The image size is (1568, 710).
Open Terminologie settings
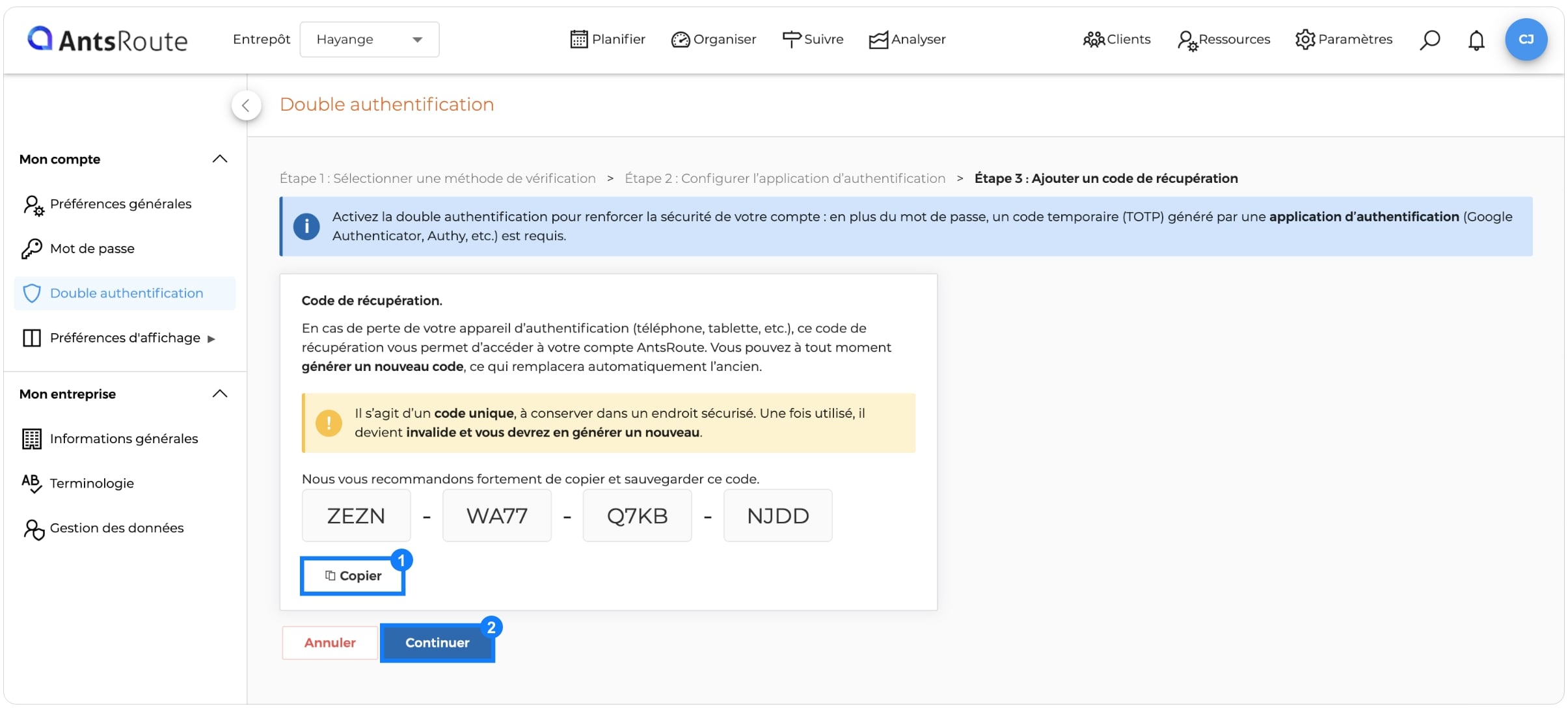(124, 484)
